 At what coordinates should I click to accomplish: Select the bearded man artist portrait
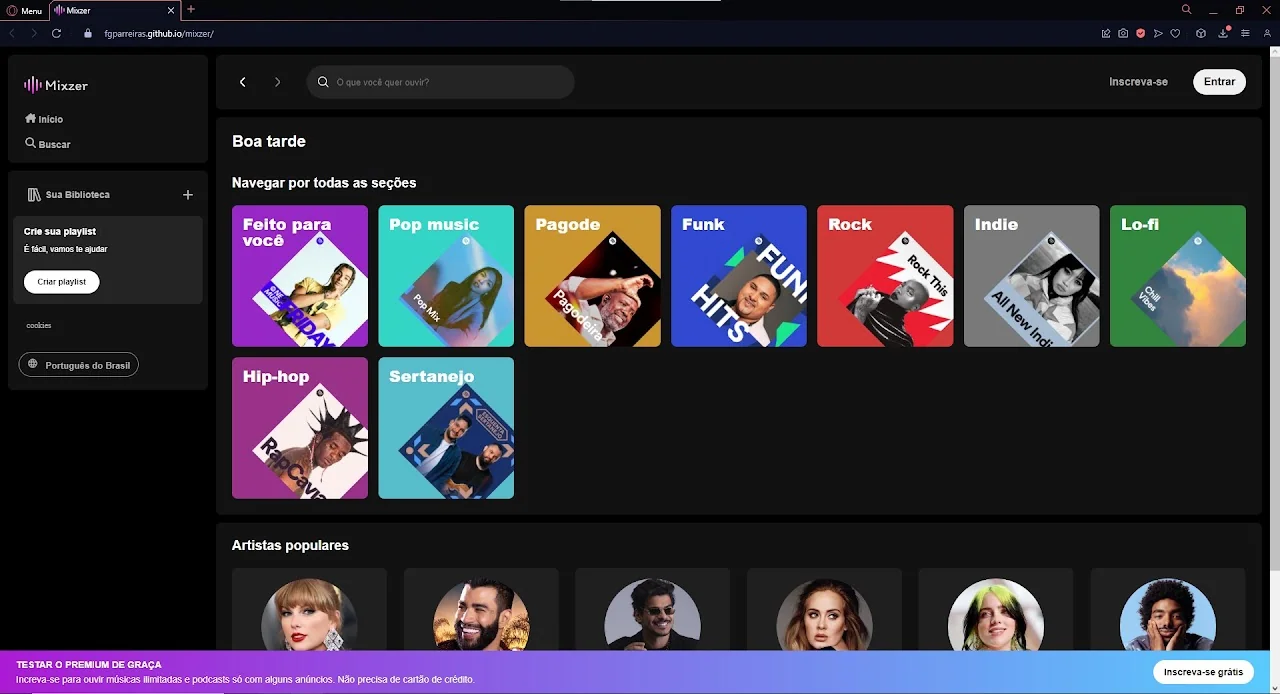pyautogui.click(x=481, y=615)
